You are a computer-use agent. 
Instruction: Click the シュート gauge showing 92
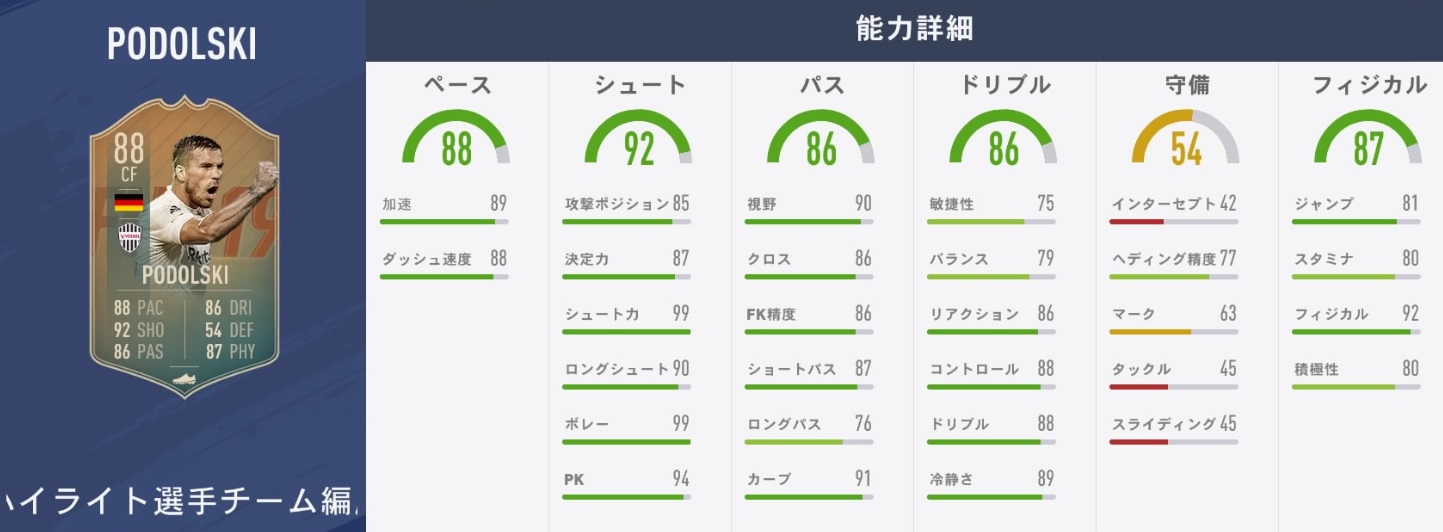click(x=639, y=140)
